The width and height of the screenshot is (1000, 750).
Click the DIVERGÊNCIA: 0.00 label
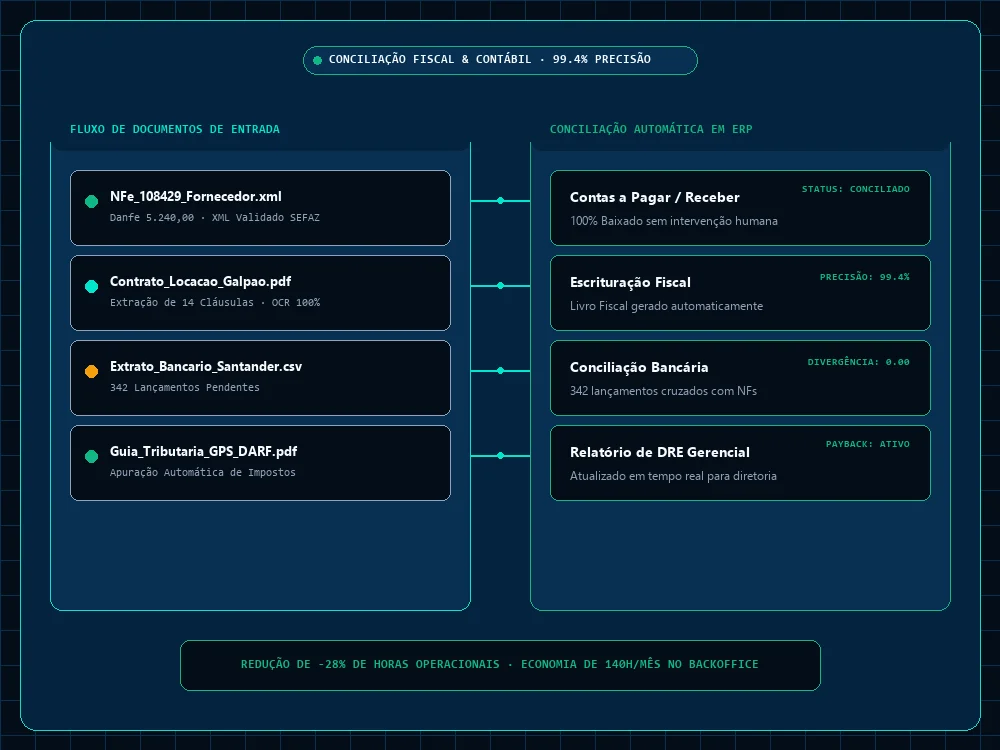pyautogui.click(x=858, y=362)
